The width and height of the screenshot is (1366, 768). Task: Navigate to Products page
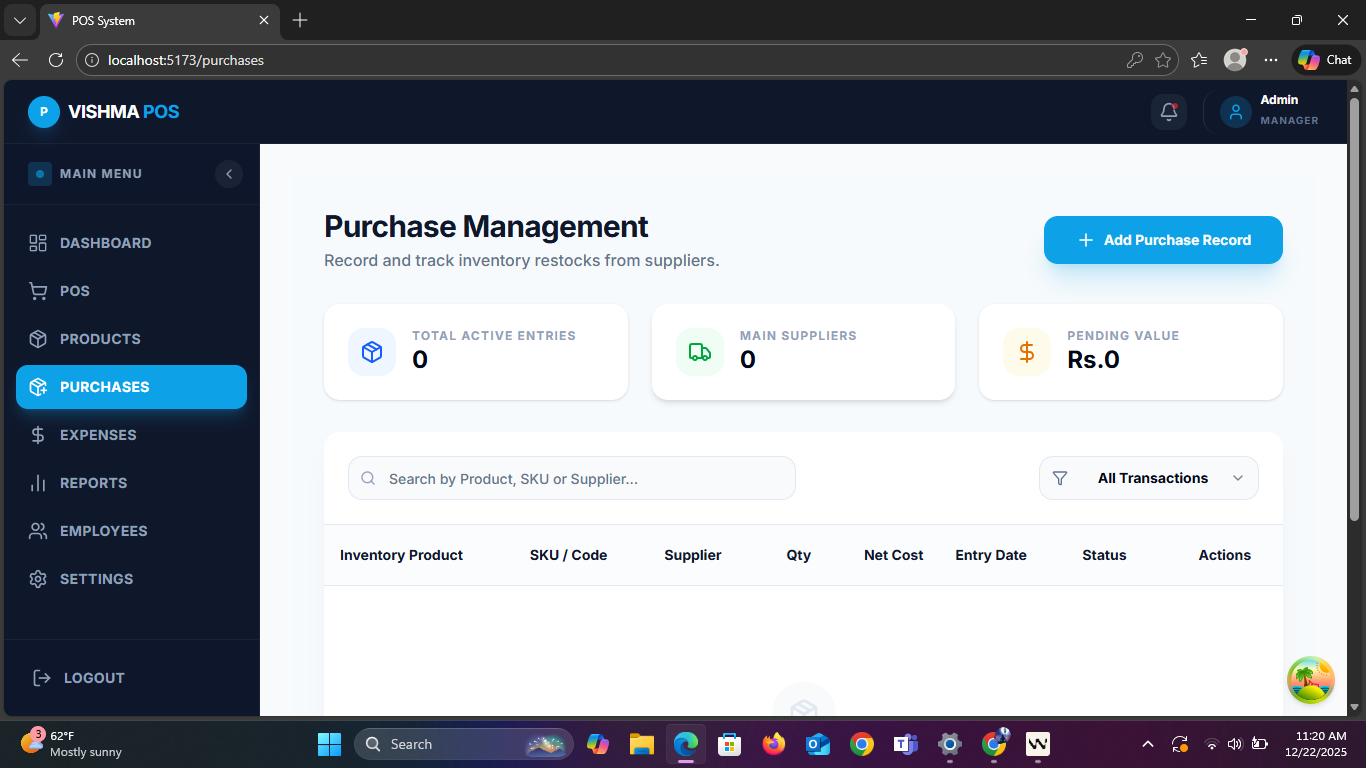point(131,339)
